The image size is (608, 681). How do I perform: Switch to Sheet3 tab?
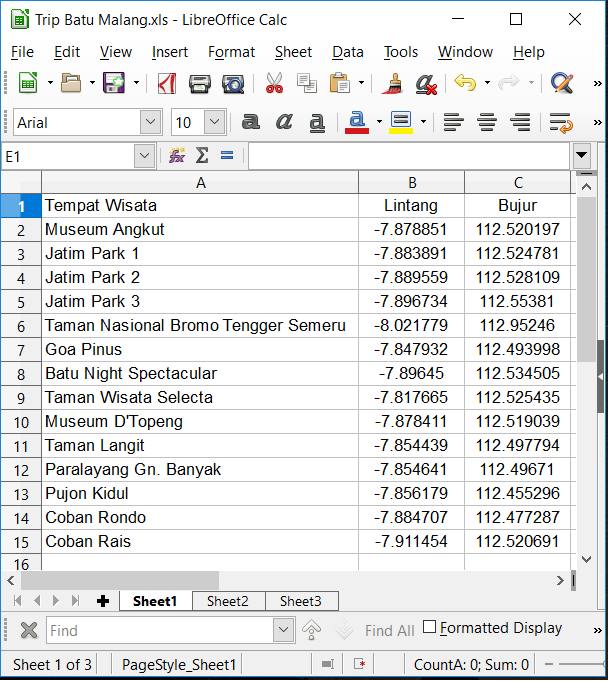301,601
